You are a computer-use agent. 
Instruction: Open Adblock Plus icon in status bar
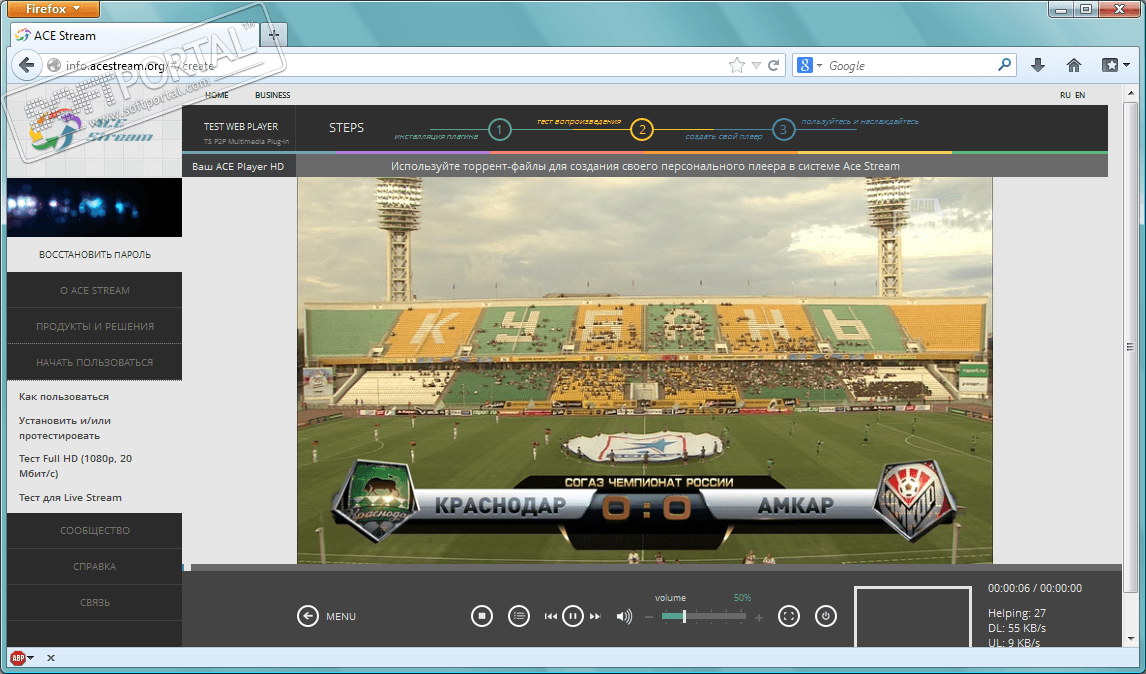click(18, 658)
